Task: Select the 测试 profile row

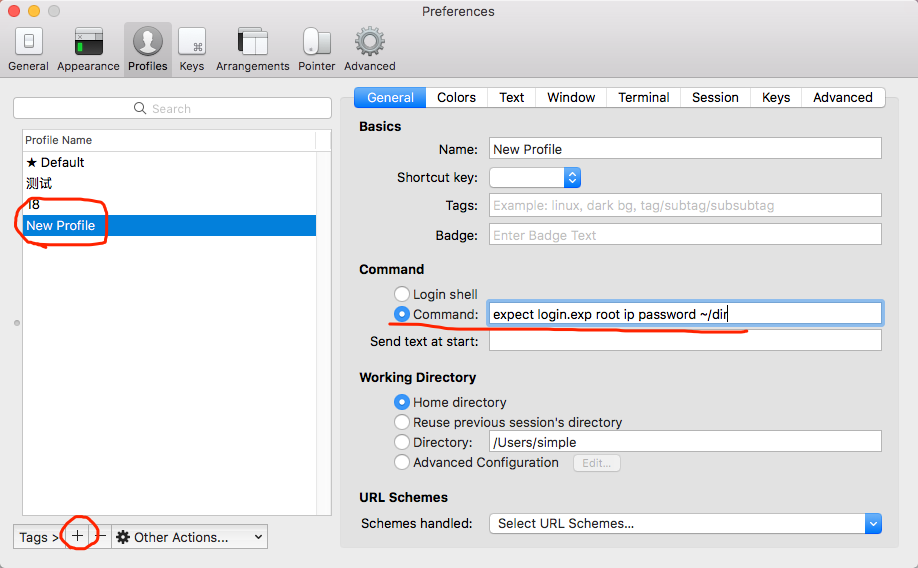Action: [x=169, y=183]
